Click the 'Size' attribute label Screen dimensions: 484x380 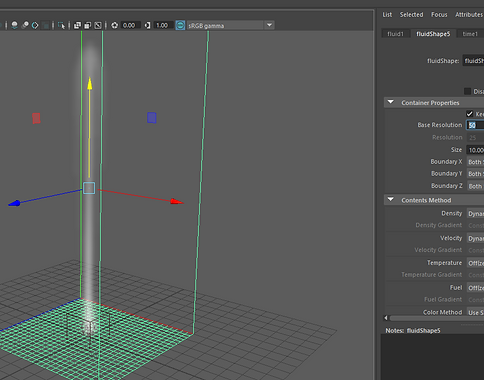456,150
